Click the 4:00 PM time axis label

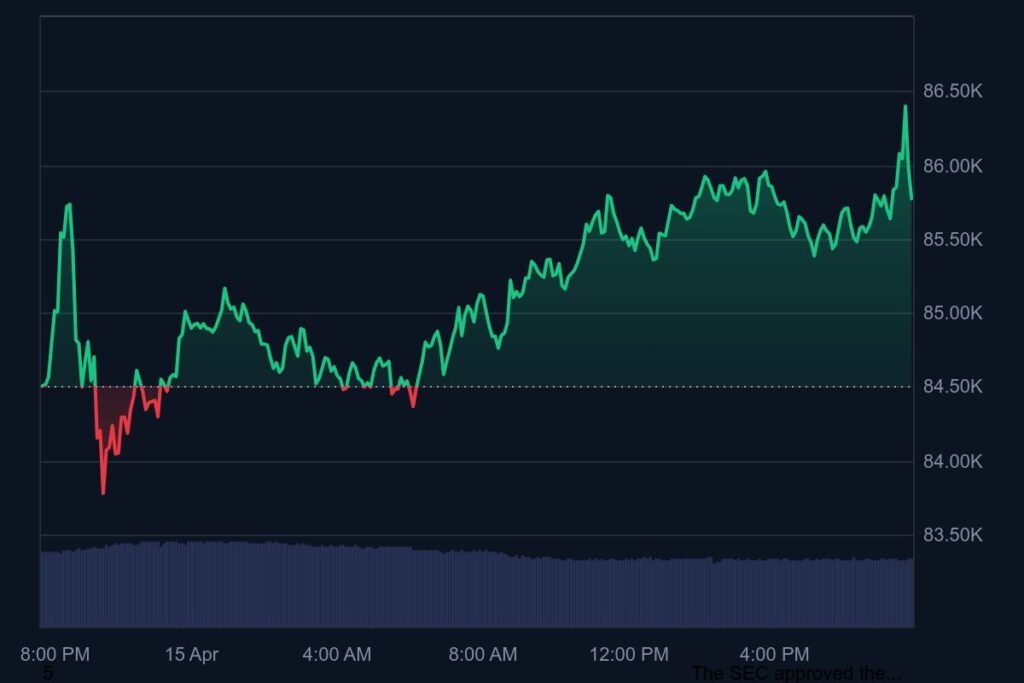[774, 654]
